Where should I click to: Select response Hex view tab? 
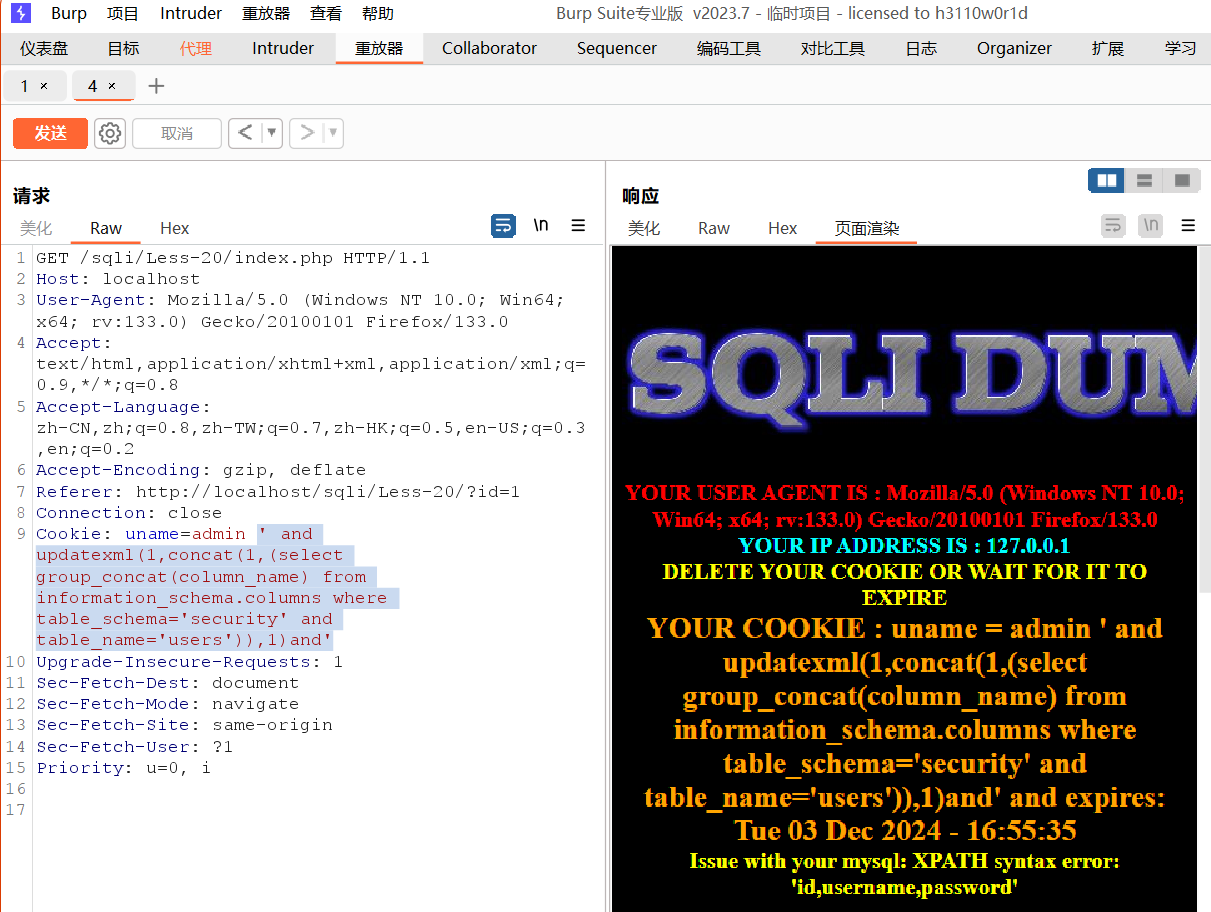tap(783, 228)
